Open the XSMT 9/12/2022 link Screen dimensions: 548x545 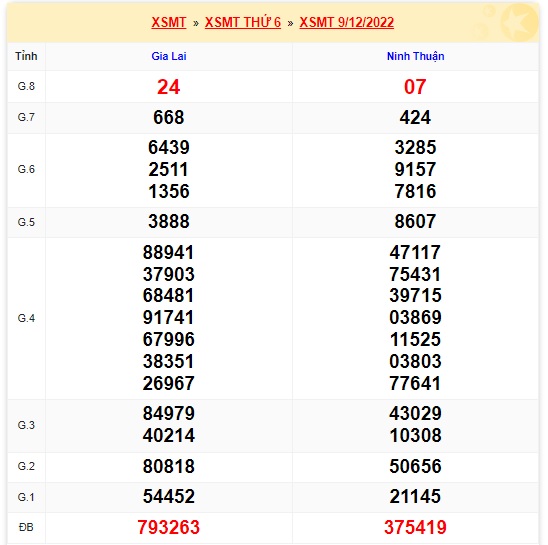[347, 22]
